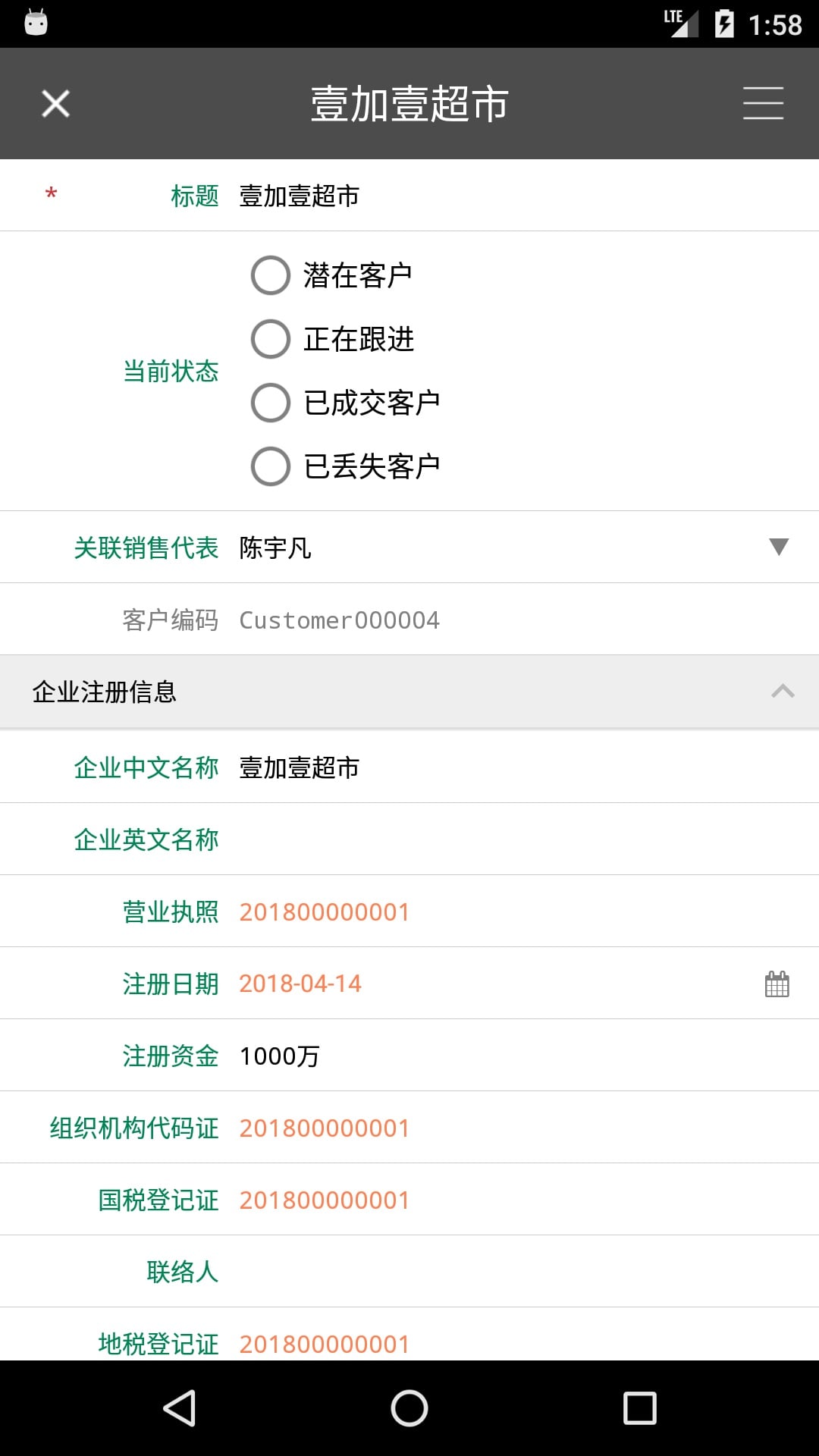The image size is (819, 1456).
Task: Tap the 客户编码 label
Action: (171, 620)
